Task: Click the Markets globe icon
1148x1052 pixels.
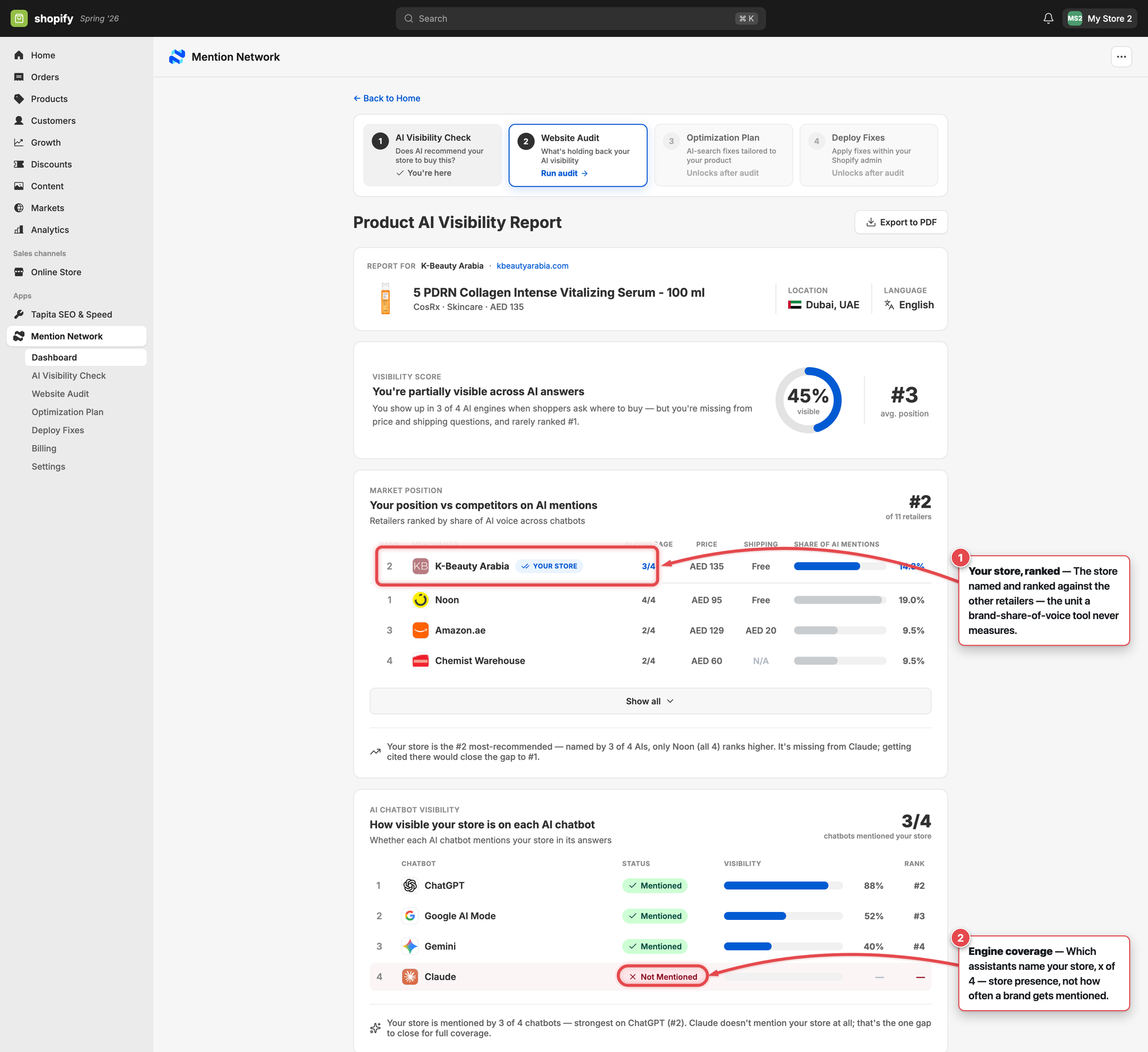Action: 19,208
